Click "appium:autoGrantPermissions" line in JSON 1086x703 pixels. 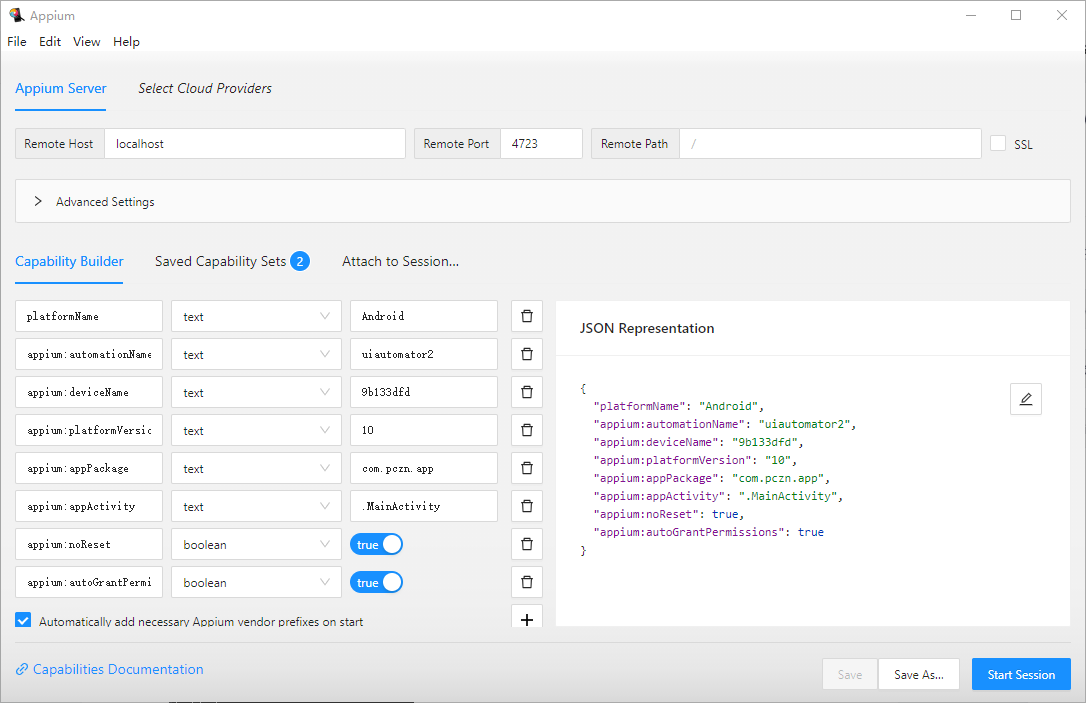[709, 532]
